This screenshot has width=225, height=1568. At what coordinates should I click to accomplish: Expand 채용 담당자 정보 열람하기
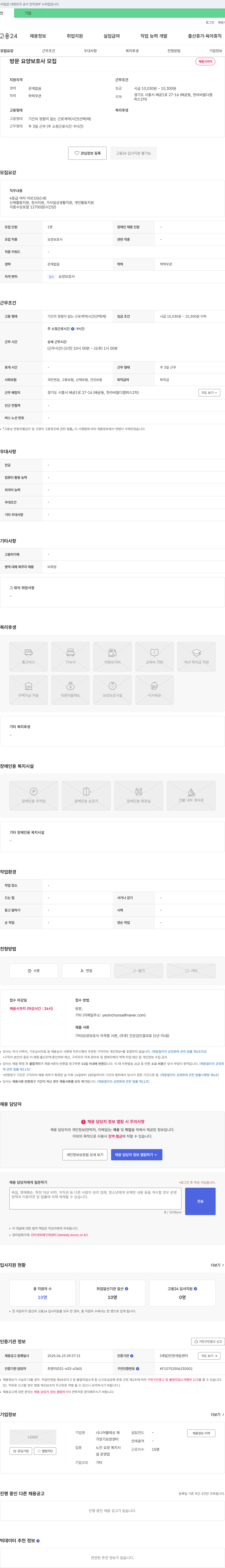pos(137,1155)
